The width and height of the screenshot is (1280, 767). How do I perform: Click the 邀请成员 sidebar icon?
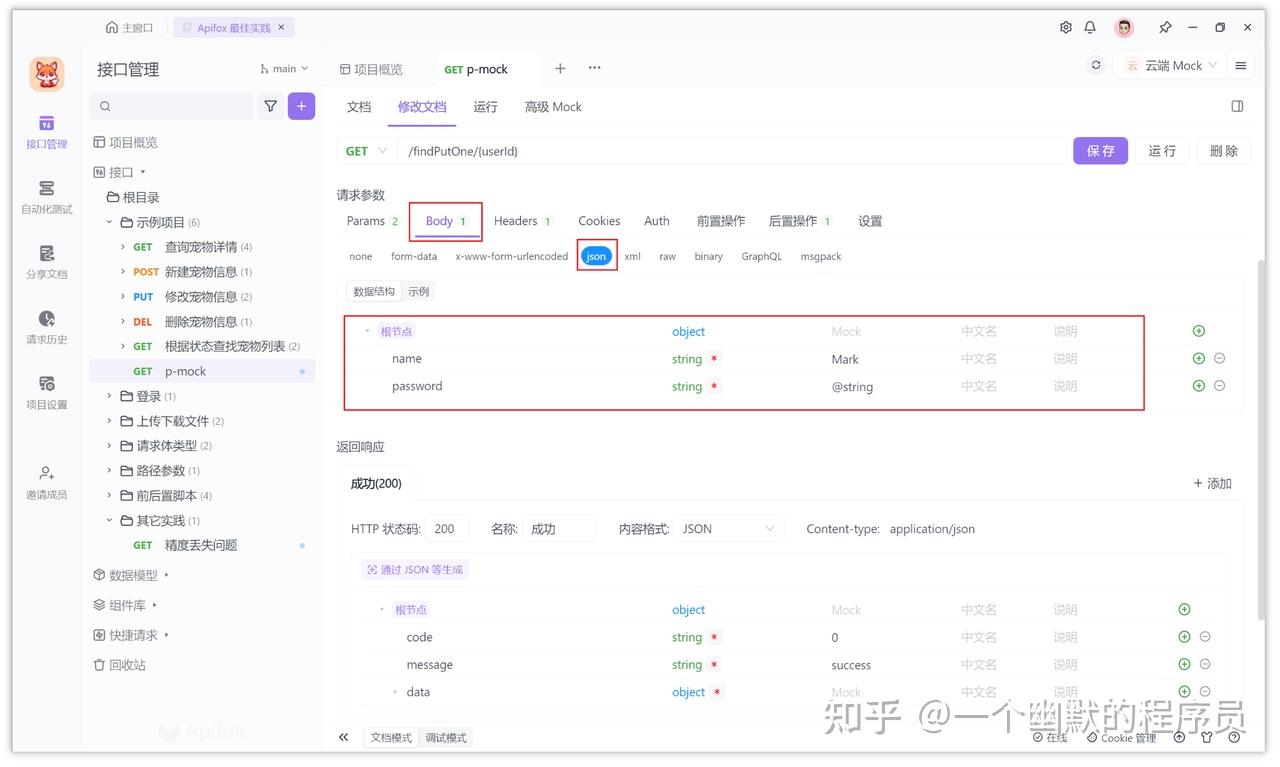point(47,482)
